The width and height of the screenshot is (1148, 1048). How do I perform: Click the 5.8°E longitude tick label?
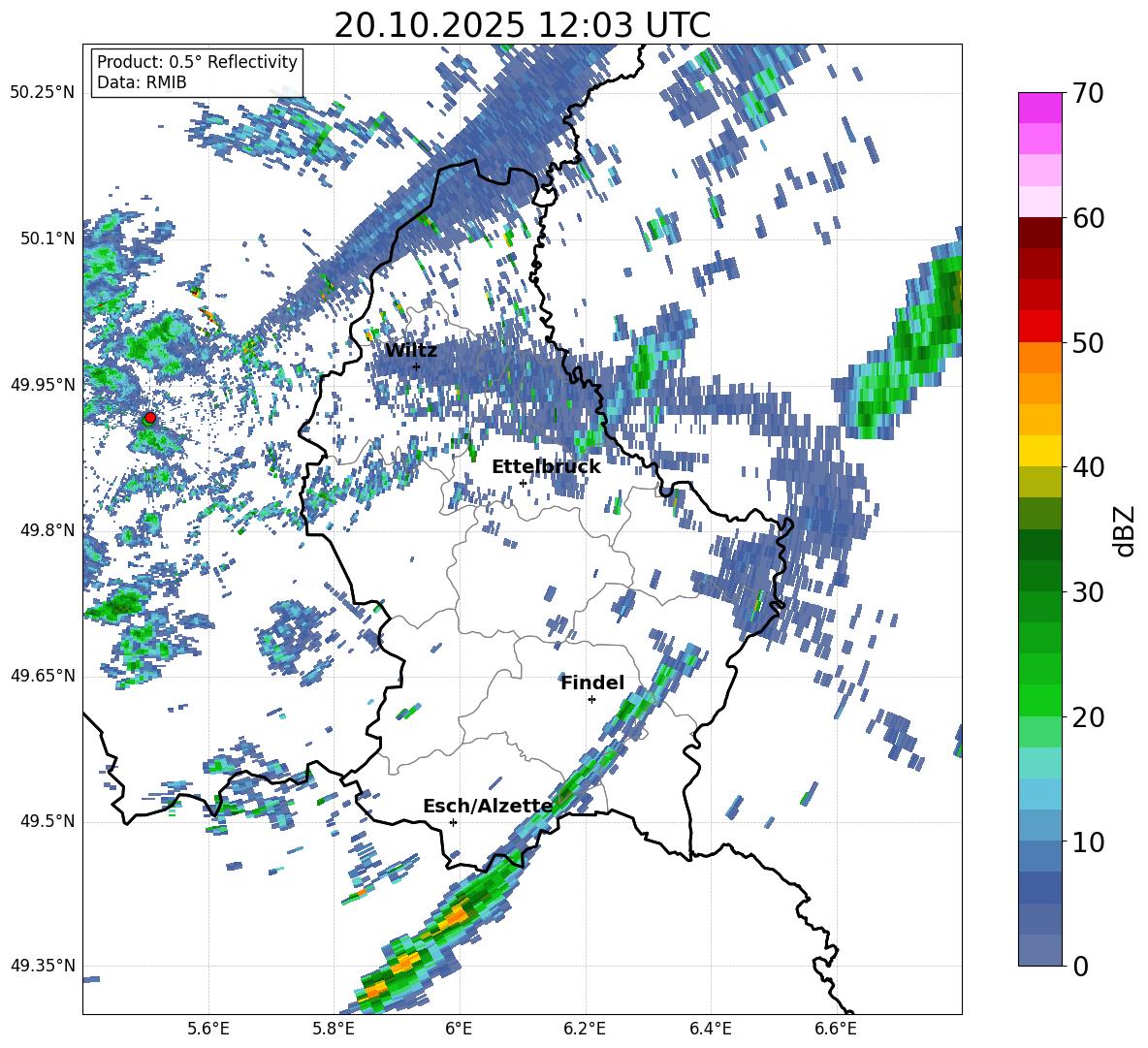coord(334,1029)
